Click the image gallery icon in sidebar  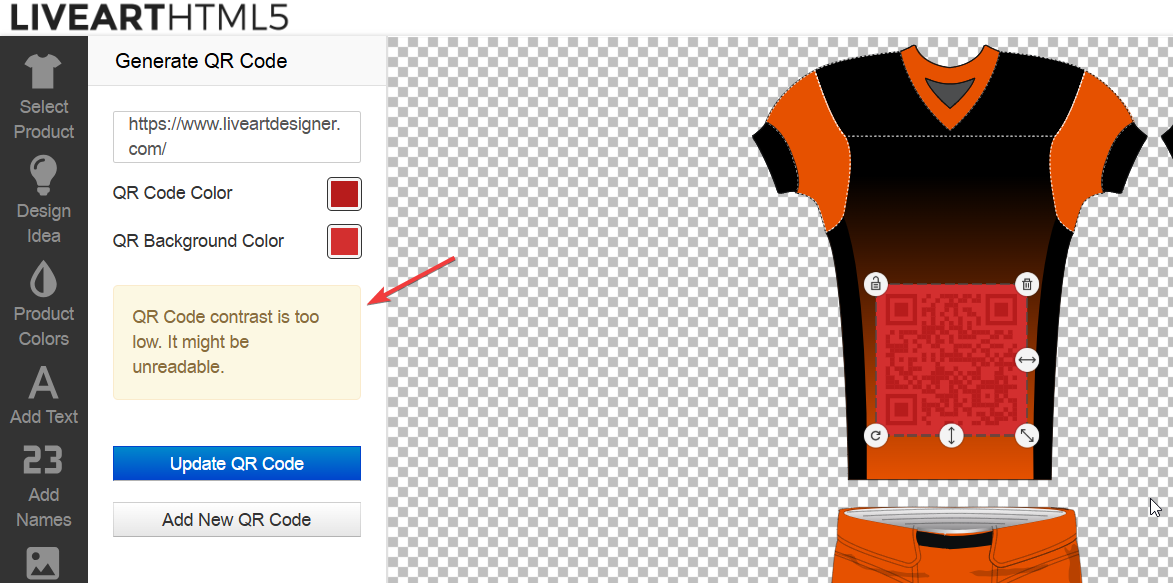pyautogui.click(x=44, y=562)
